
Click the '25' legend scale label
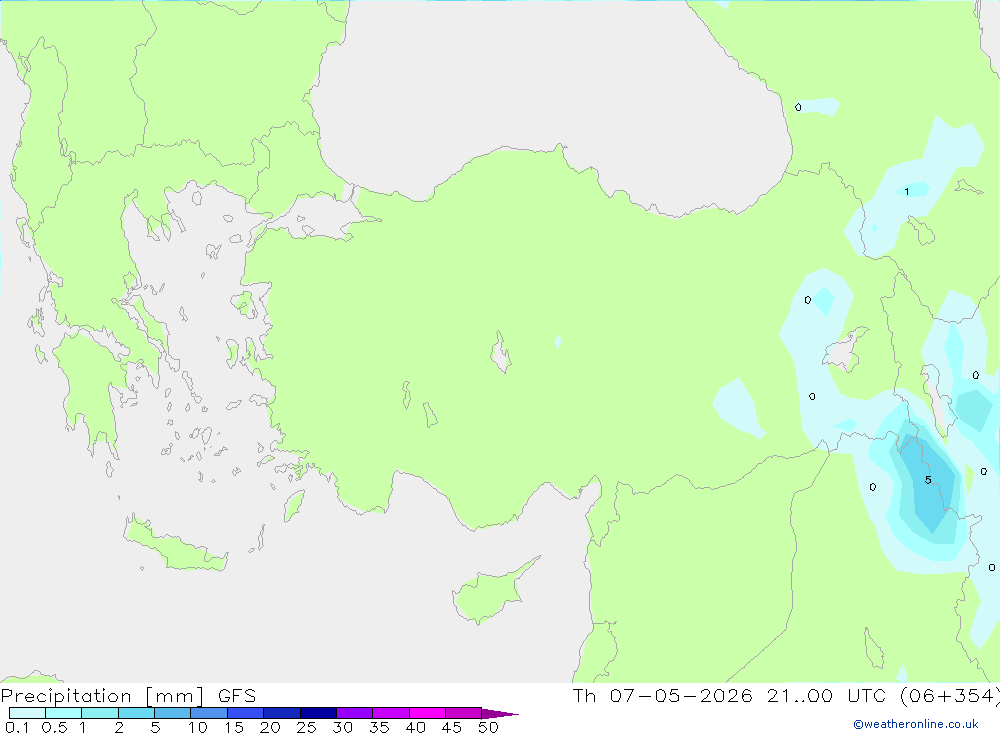point(306,727)
